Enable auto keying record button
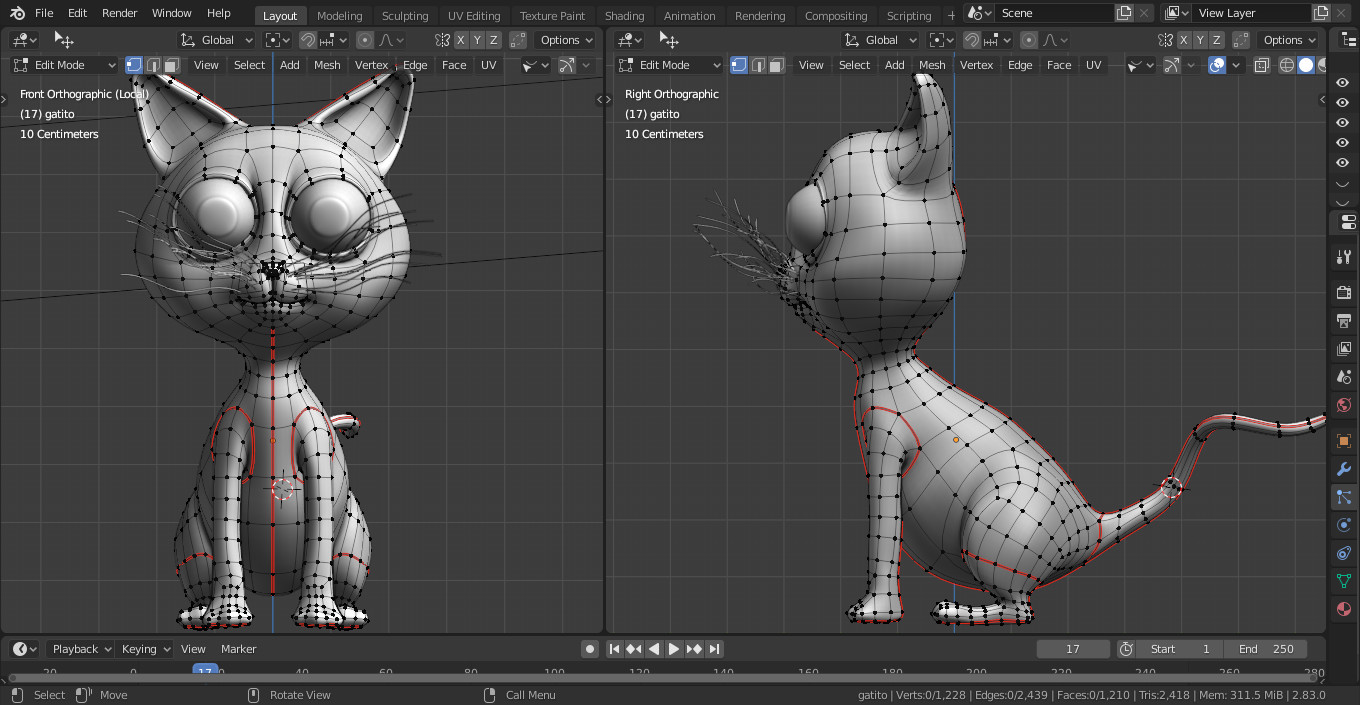 tap(590, 649)
